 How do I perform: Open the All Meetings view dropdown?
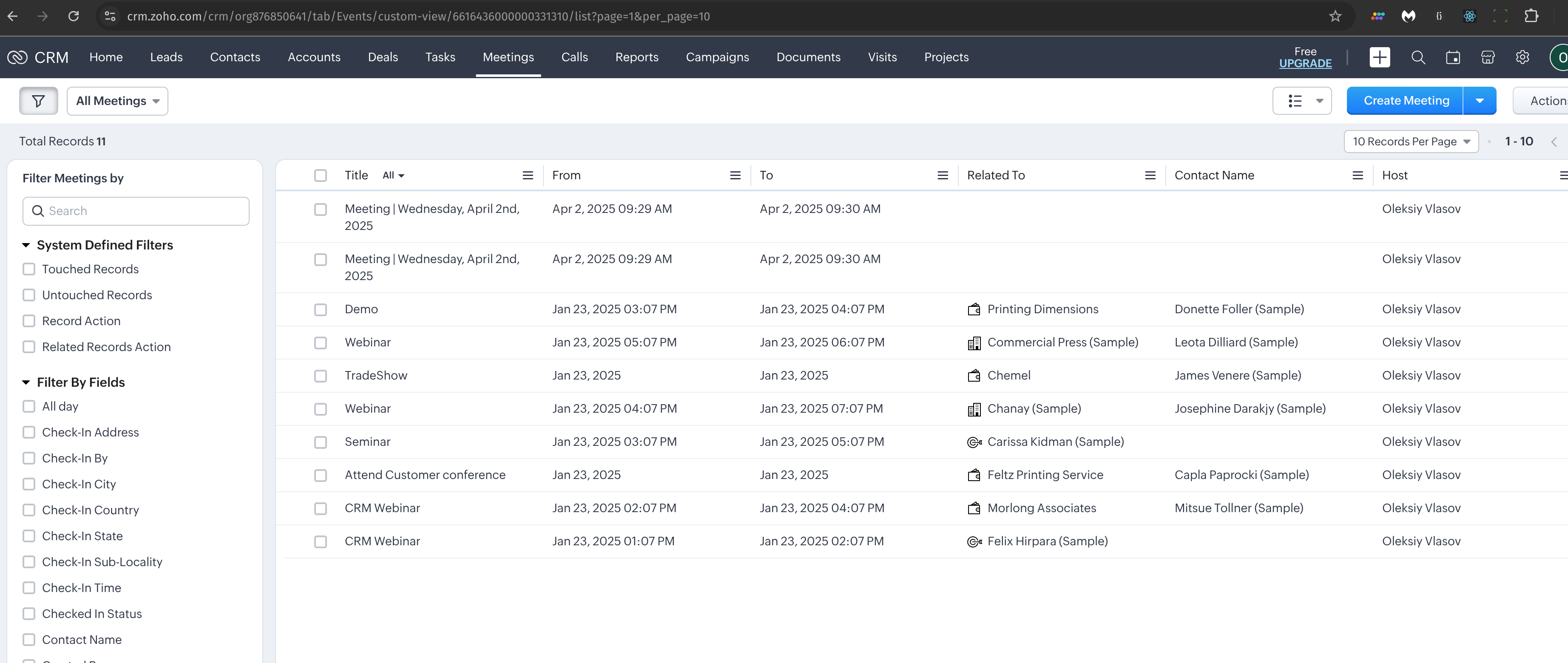(117, 101)
